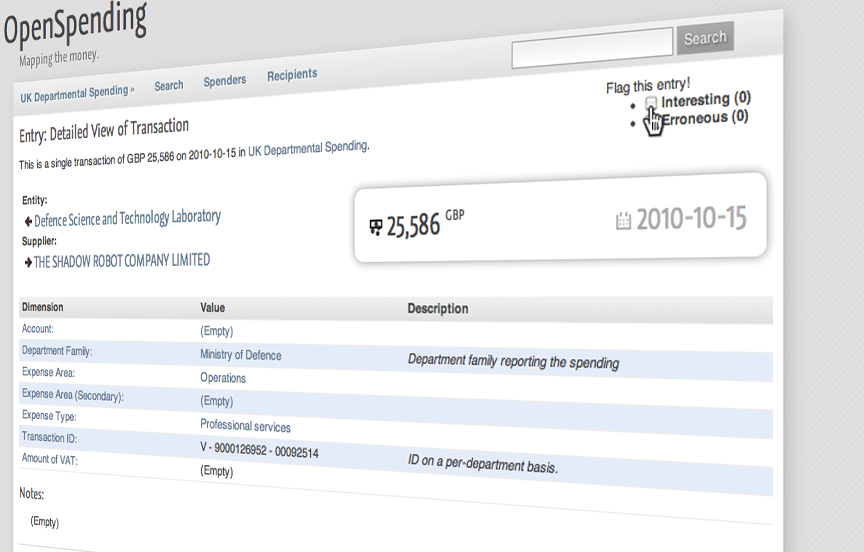The width and height of the screenshot is (864, 552).
Task: Follow the UK Departmental Spending text link
Action: tap(308, 148)
